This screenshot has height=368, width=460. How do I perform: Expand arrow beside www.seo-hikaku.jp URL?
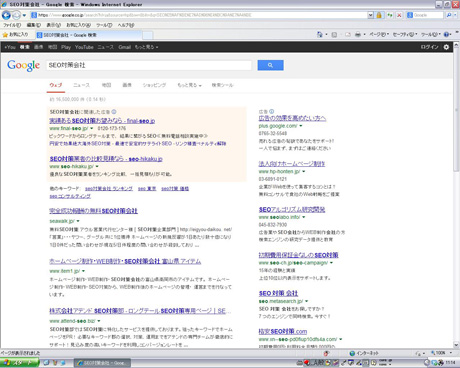point(97,166)
